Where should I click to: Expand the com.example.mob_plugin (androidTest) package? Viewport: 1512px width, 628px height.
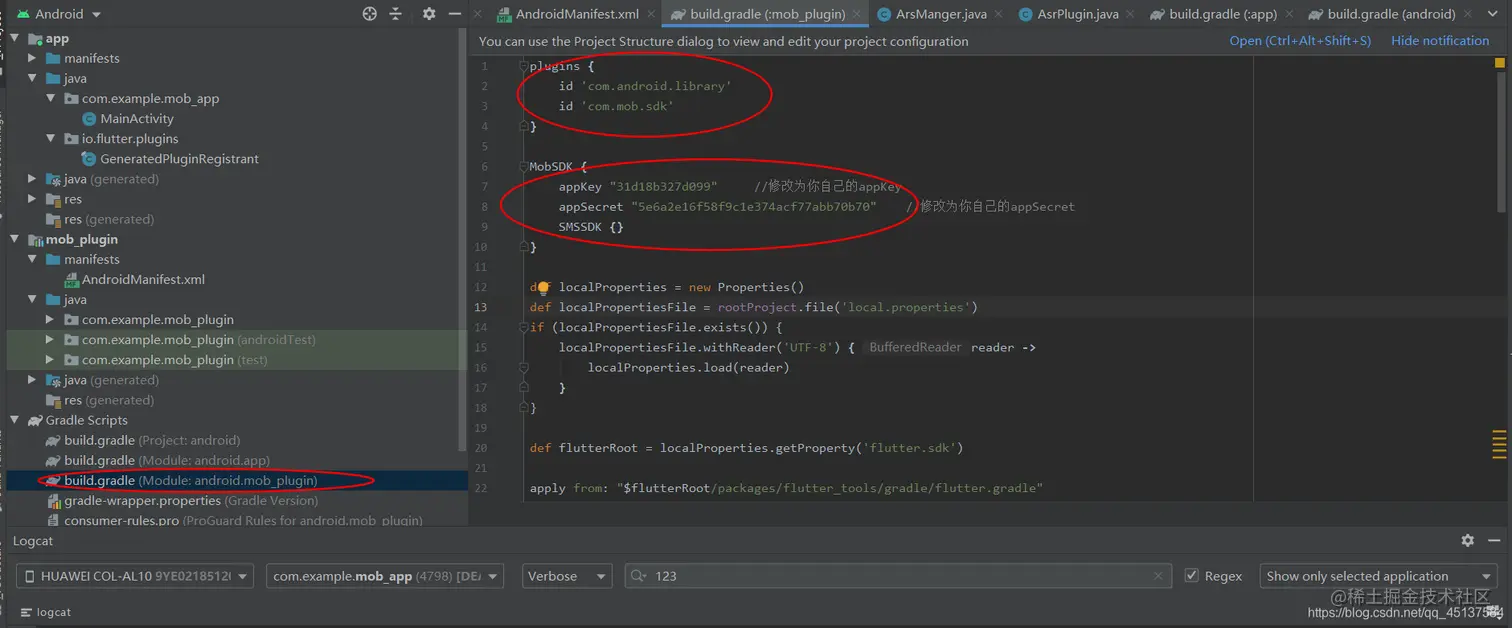tap(51, 340)
